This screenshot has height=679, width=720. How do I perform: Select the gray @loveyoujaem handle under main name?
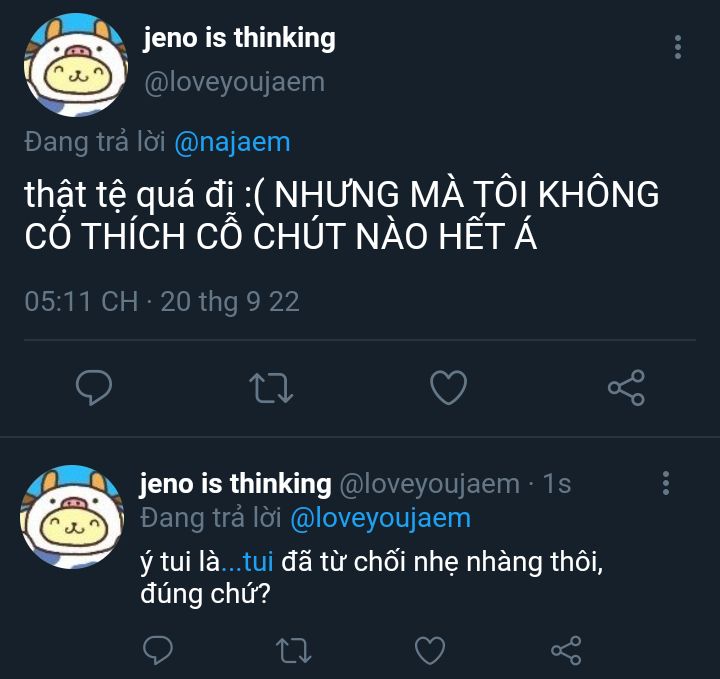235,83
